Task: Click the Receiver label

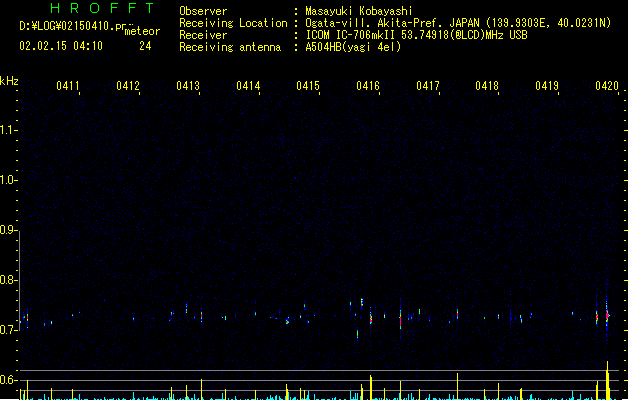Action: click(203, 35)
